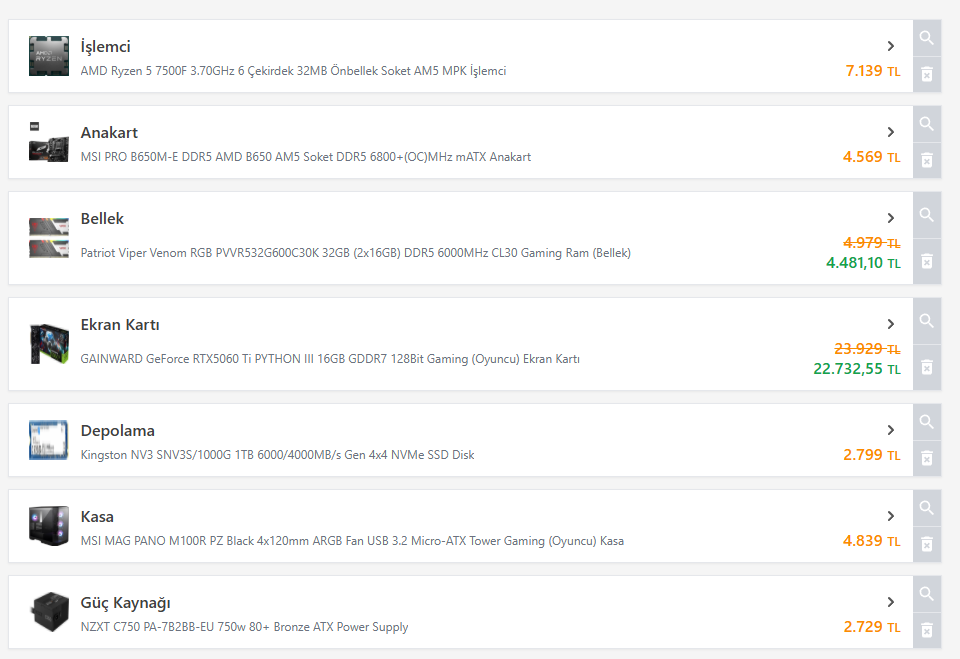Image resolution: width=960 pixels, height=659 pixels.
Task: Click the 4.569 TL price
Action: pos(872,157)
